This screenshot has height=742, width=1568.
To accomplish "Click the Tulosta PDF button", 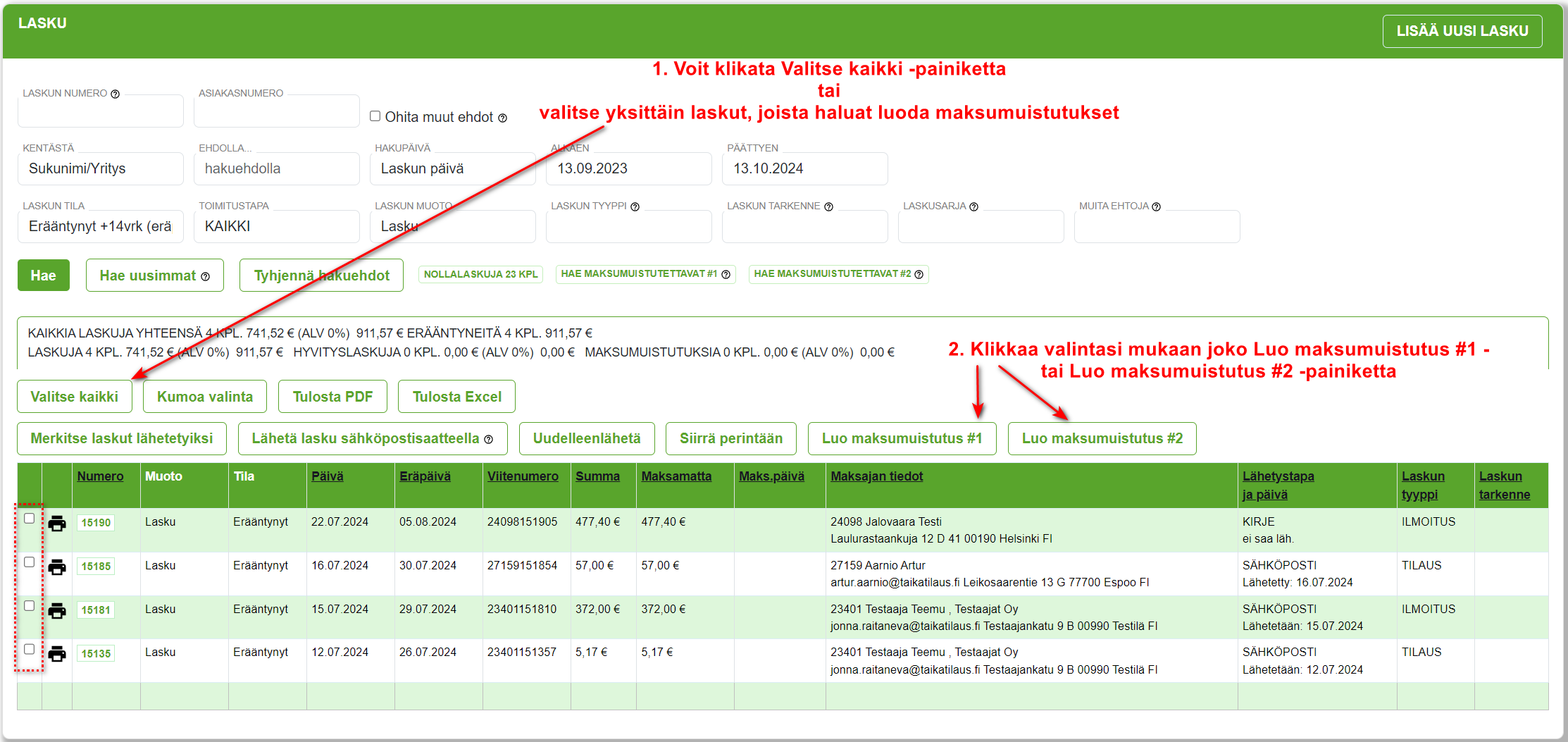I will coord(332,397).
